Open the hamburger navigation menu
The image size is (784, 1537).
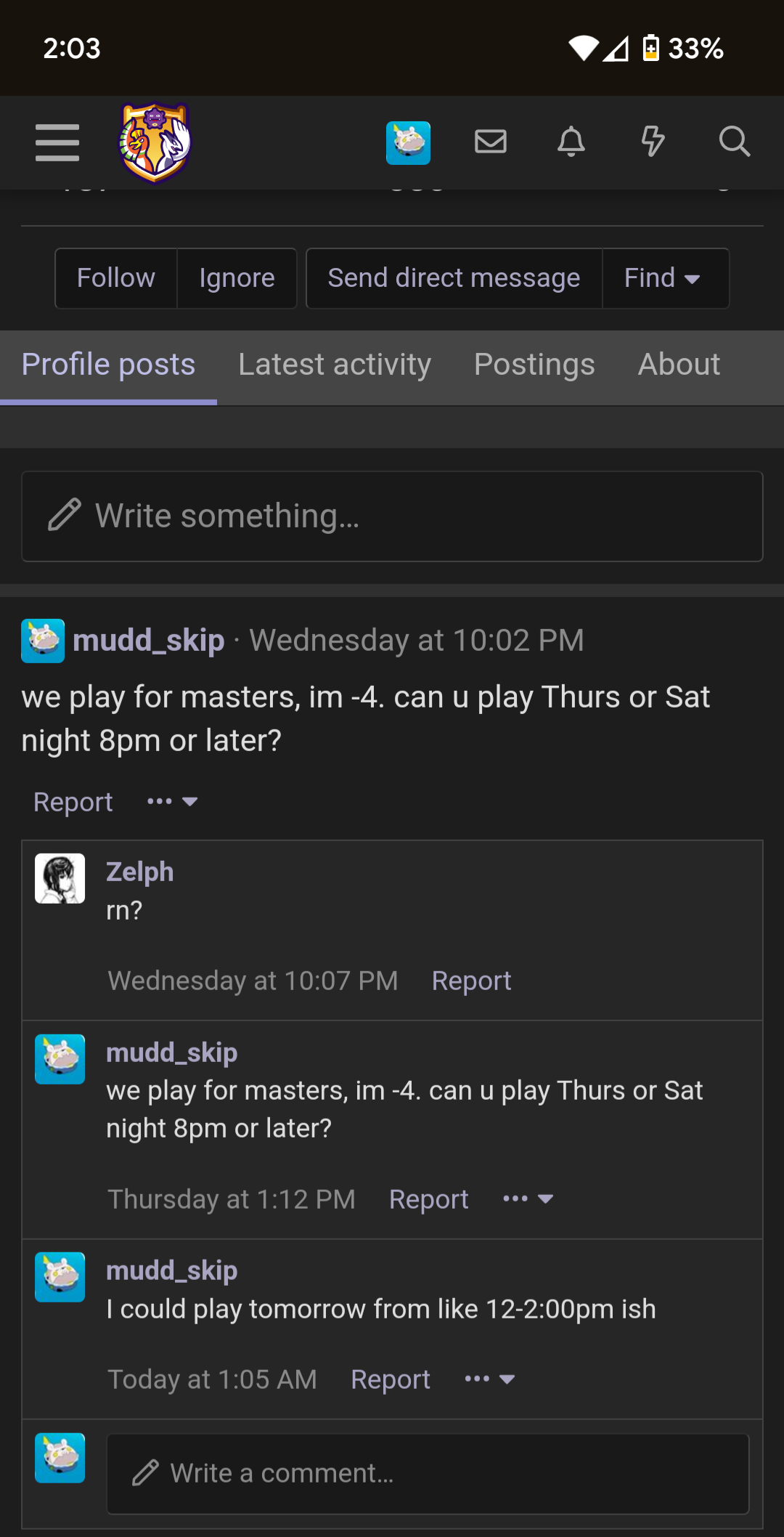click(57, 142)
